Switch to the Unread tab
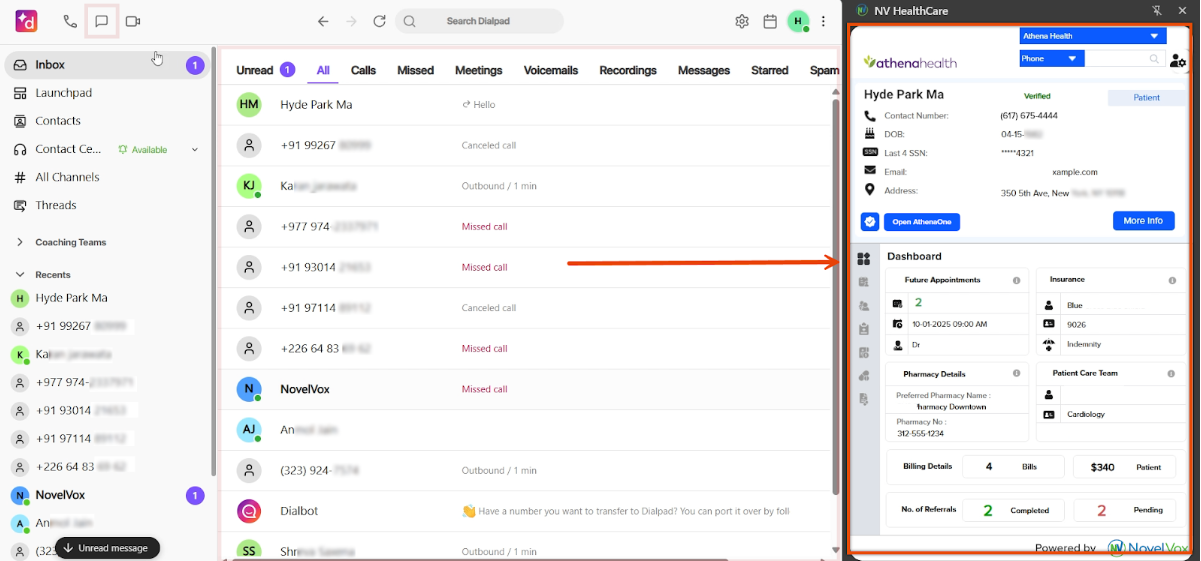 click(x=265, y=70)
